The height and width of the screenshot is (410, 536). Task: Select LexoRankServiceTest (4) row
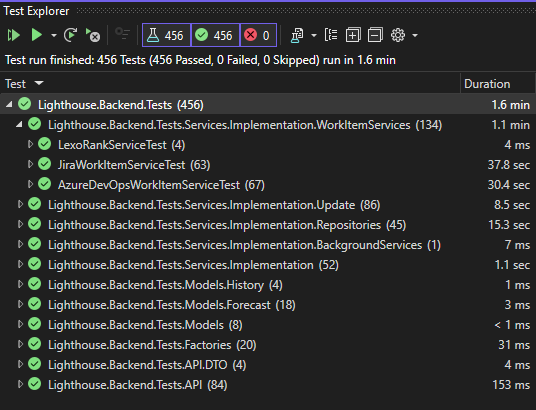[268, 145]
